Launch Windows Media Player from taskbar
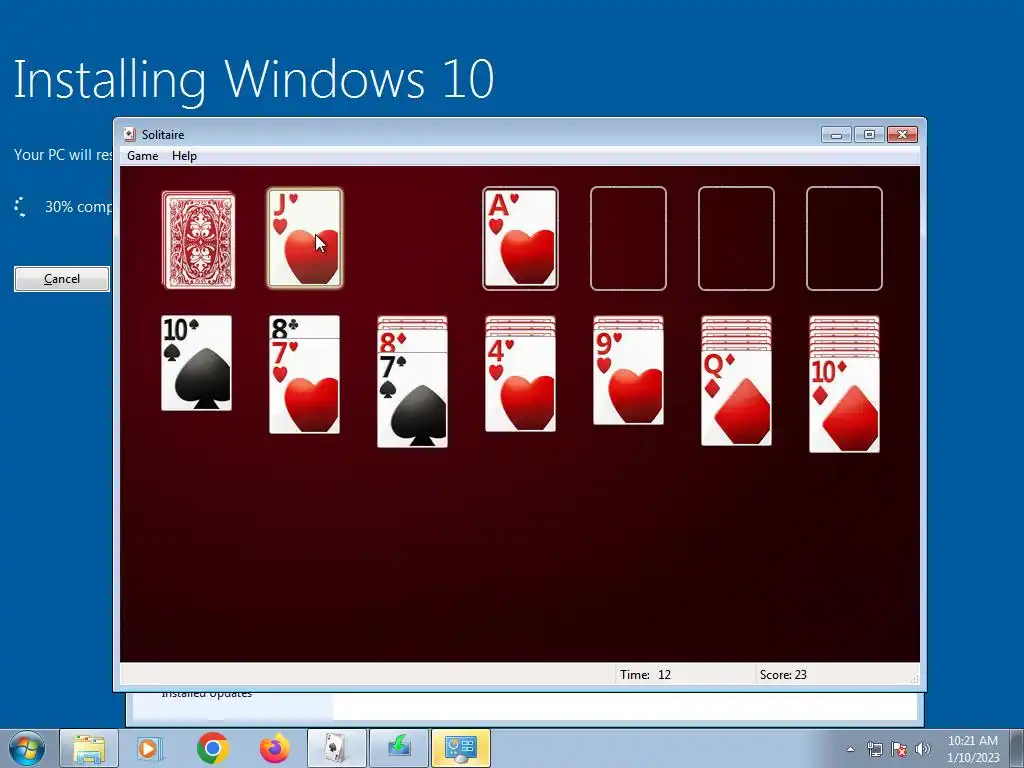The image size is (1024, 768). [x=150, y=748]
